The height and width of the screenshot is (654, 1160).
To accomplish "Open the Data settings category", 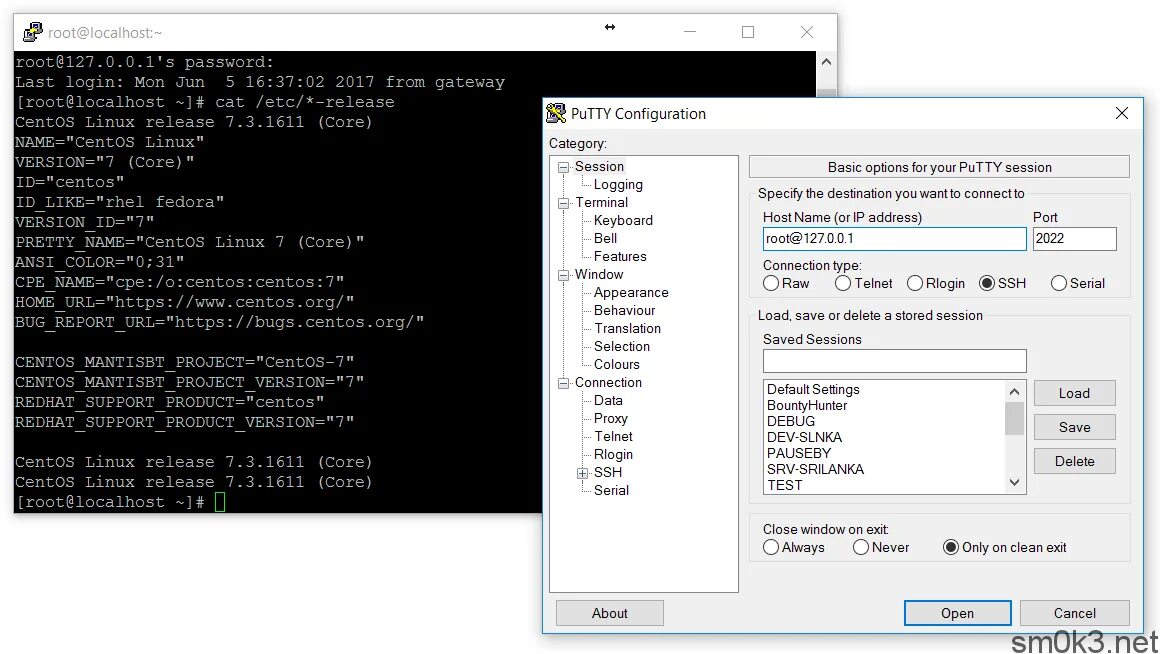I will coord(608,400).
